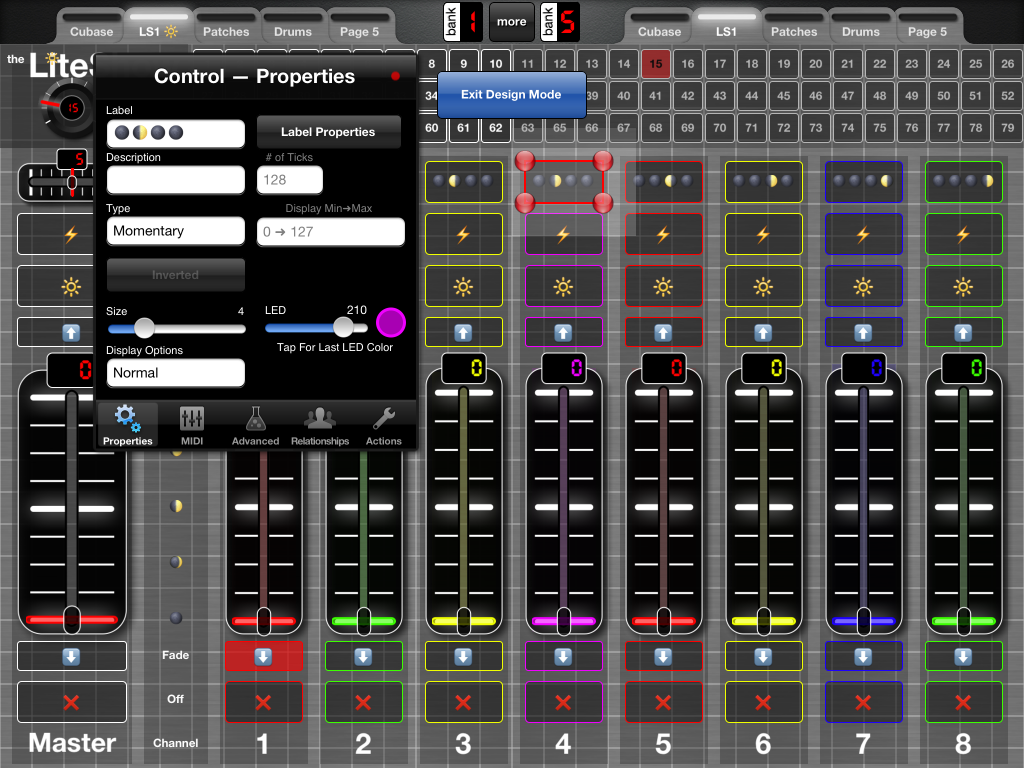Click the more button between banks
Viewport: 1024px width, 768px height.
pos(511,22)
